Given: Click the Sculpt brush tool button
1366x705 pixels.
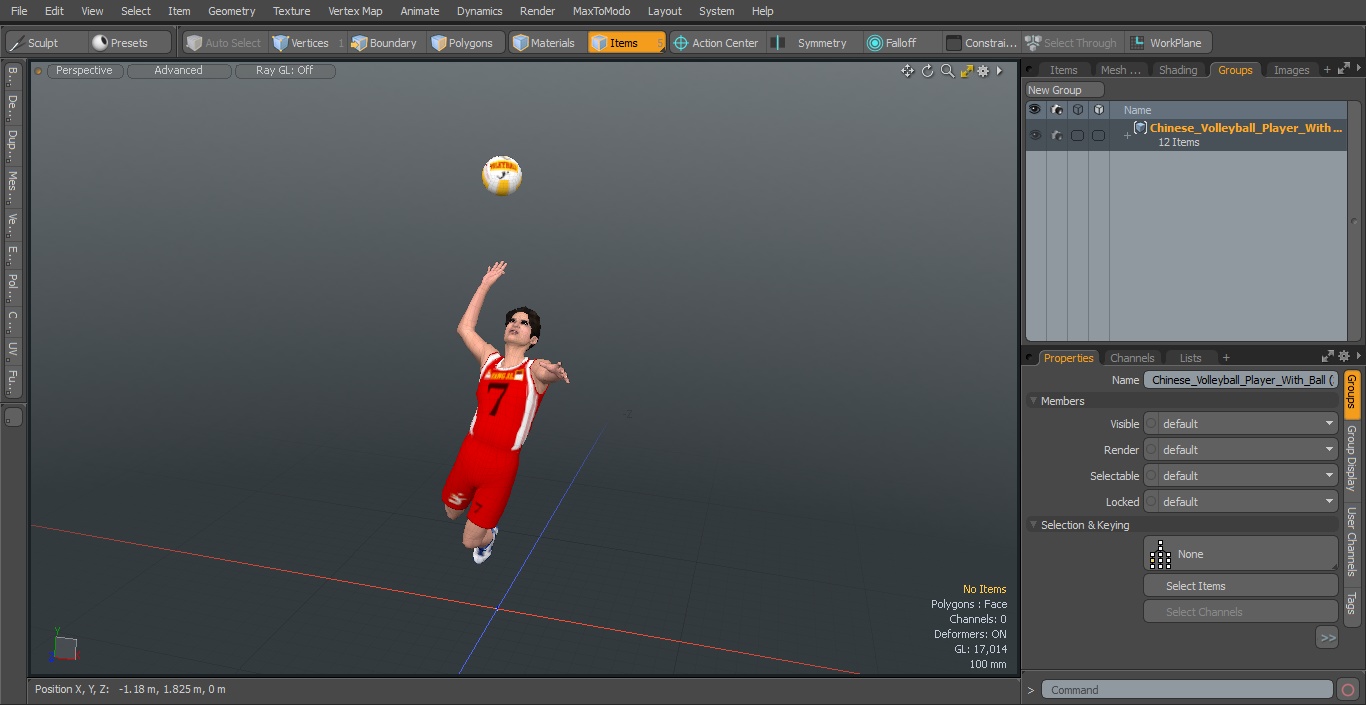Looking at the screenshot, I should (47, 43).
